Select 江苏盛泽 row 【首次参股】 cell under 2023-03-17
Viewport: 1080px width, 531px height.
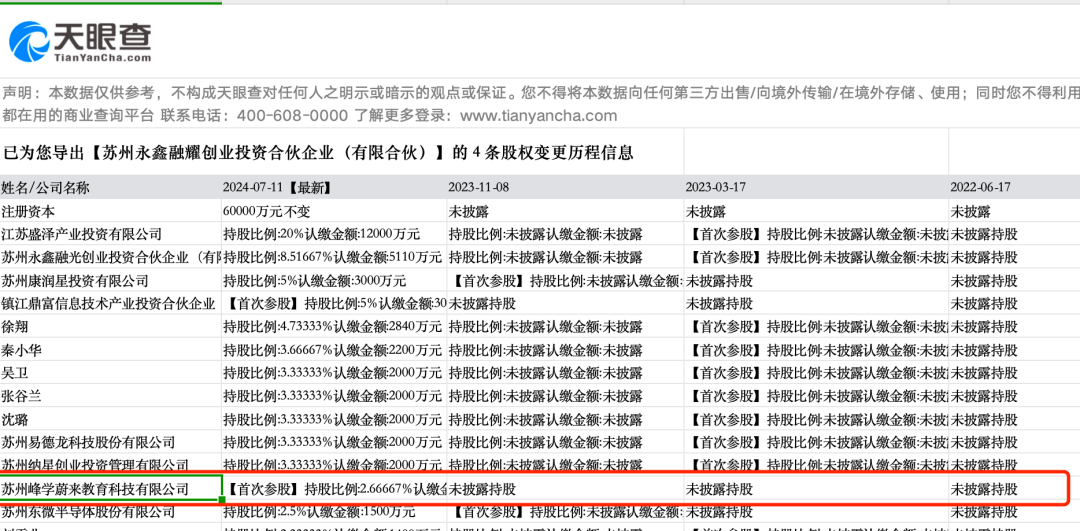click(x=816, y=234)
